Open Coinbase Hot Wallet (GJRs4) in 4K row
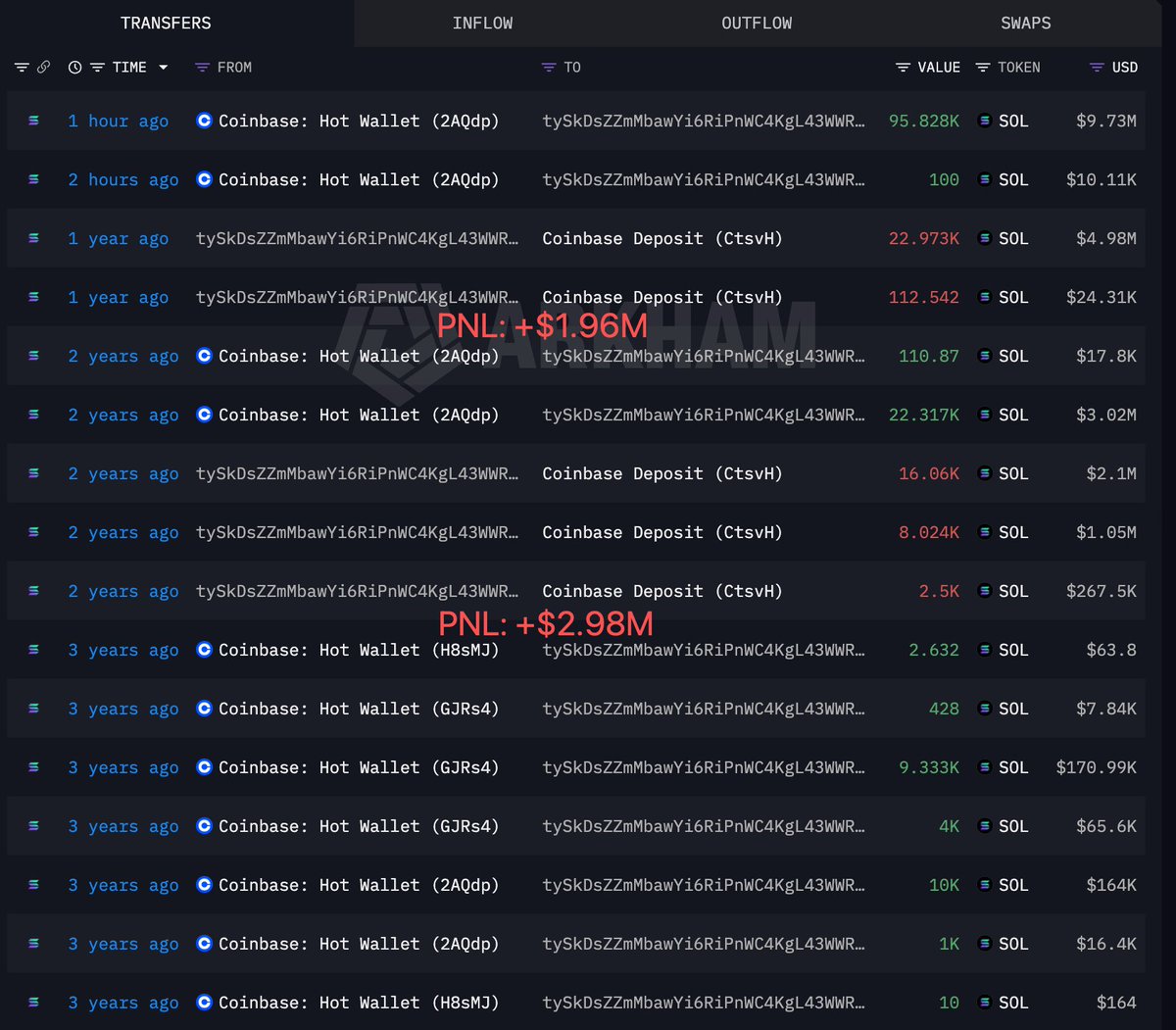The height and width of the screenshot is (1030, 1176). (x=359, y=827)
